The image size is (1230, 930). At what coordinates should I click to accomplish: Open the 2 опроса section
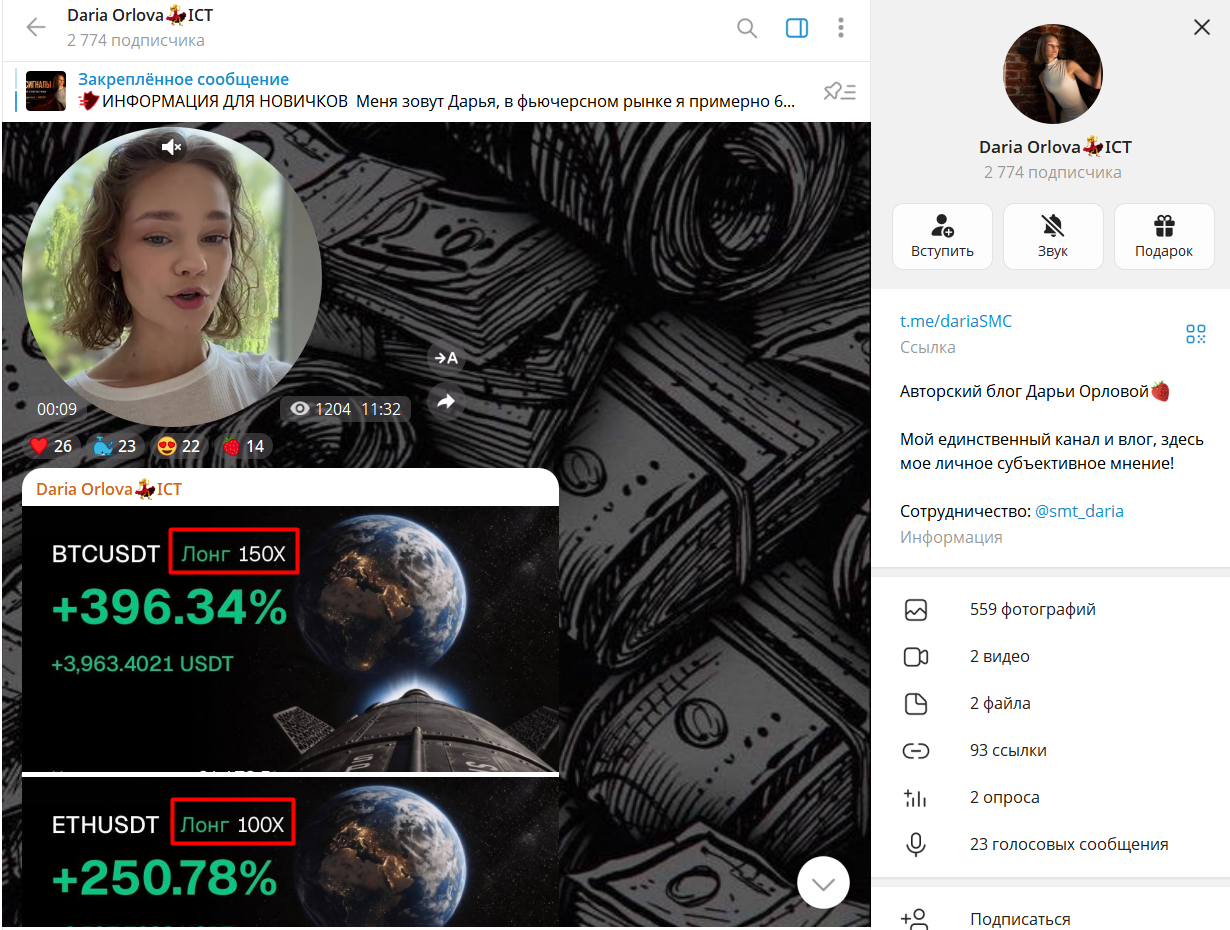coord(1051,797)
